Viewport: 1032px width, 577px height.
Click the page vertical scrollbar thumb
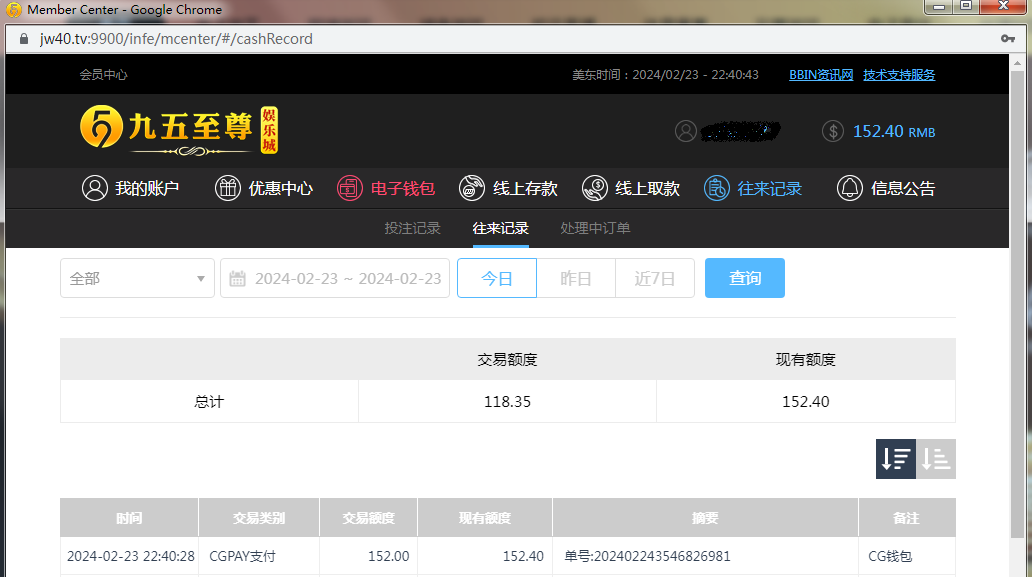click(1017, 305)
